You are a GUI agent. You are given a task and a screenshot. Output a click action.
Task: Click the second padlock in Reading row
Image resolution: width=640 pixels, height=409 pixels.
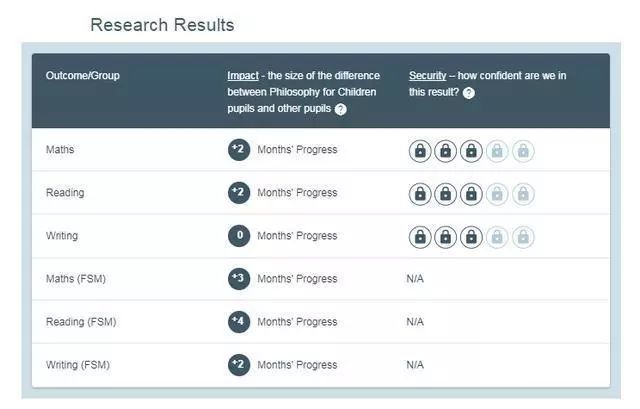(446, 194)
